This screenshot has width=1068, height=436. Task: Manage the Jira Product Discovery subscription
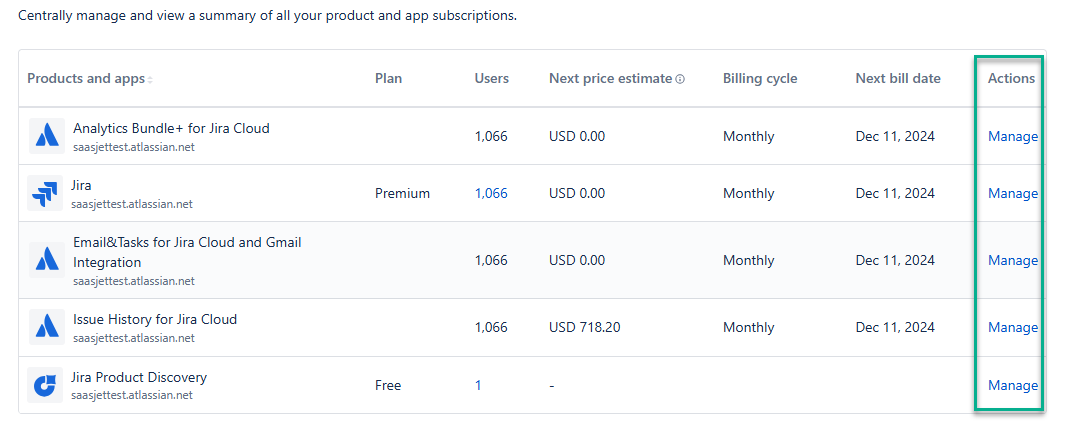coord(1012,385)
